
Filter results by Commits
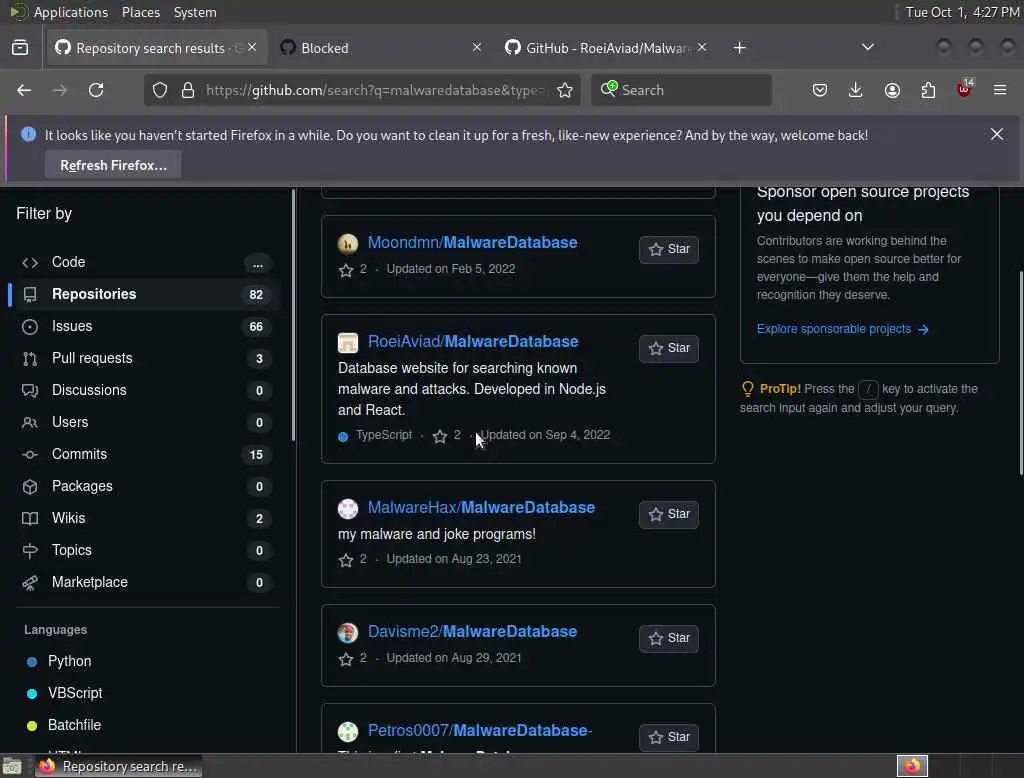click(145, 455)
